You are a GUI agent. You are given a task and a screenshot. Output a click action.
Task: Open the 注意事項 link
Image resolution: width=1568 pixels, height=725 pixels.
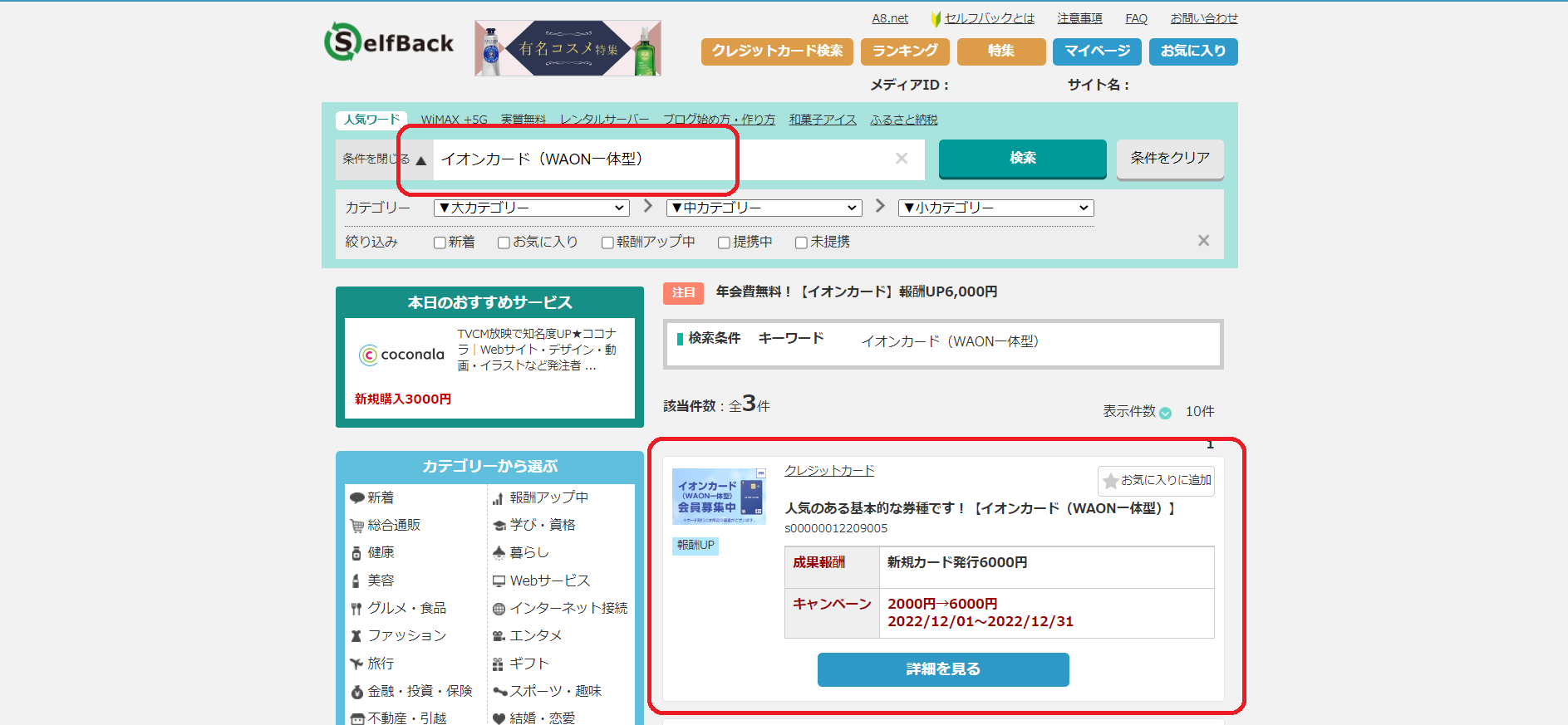pyautogui.click(x=1079, y=18)
